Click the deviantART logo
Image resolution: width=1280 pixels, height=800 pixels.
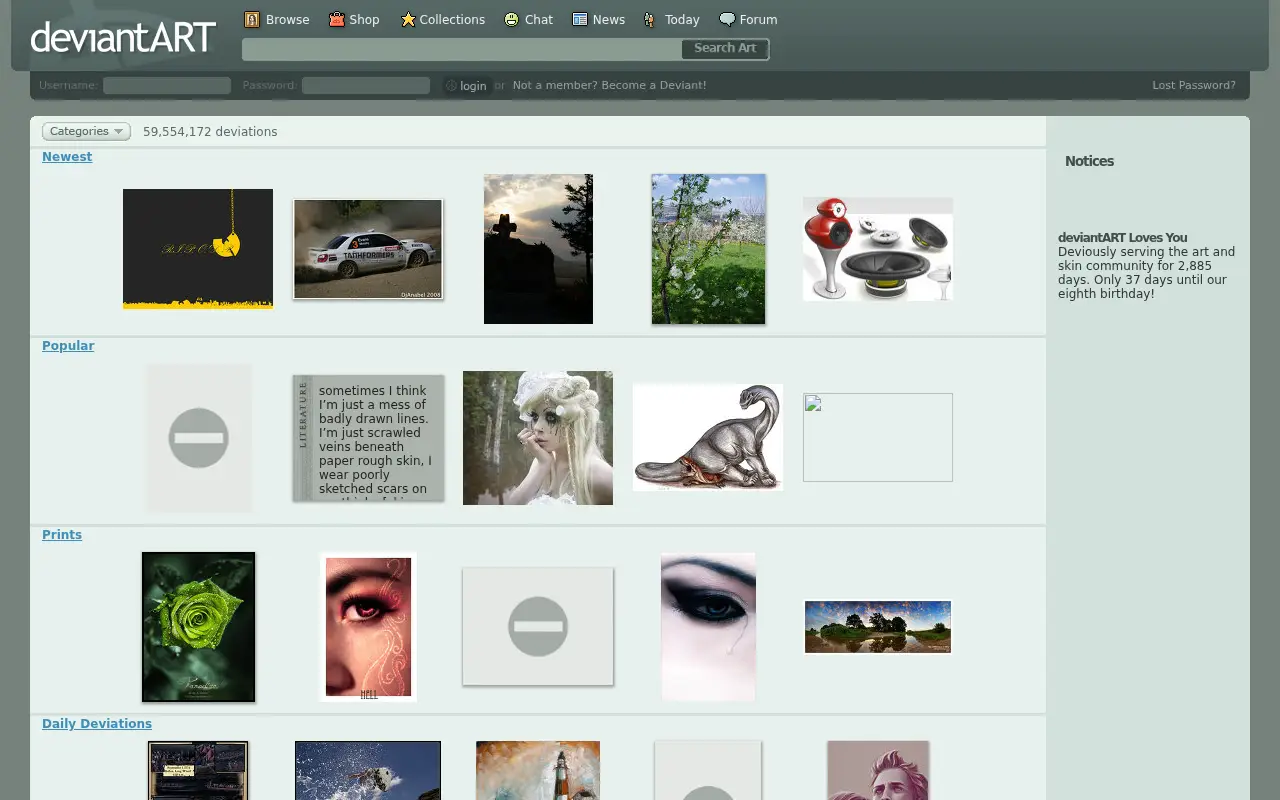(123, 38)
